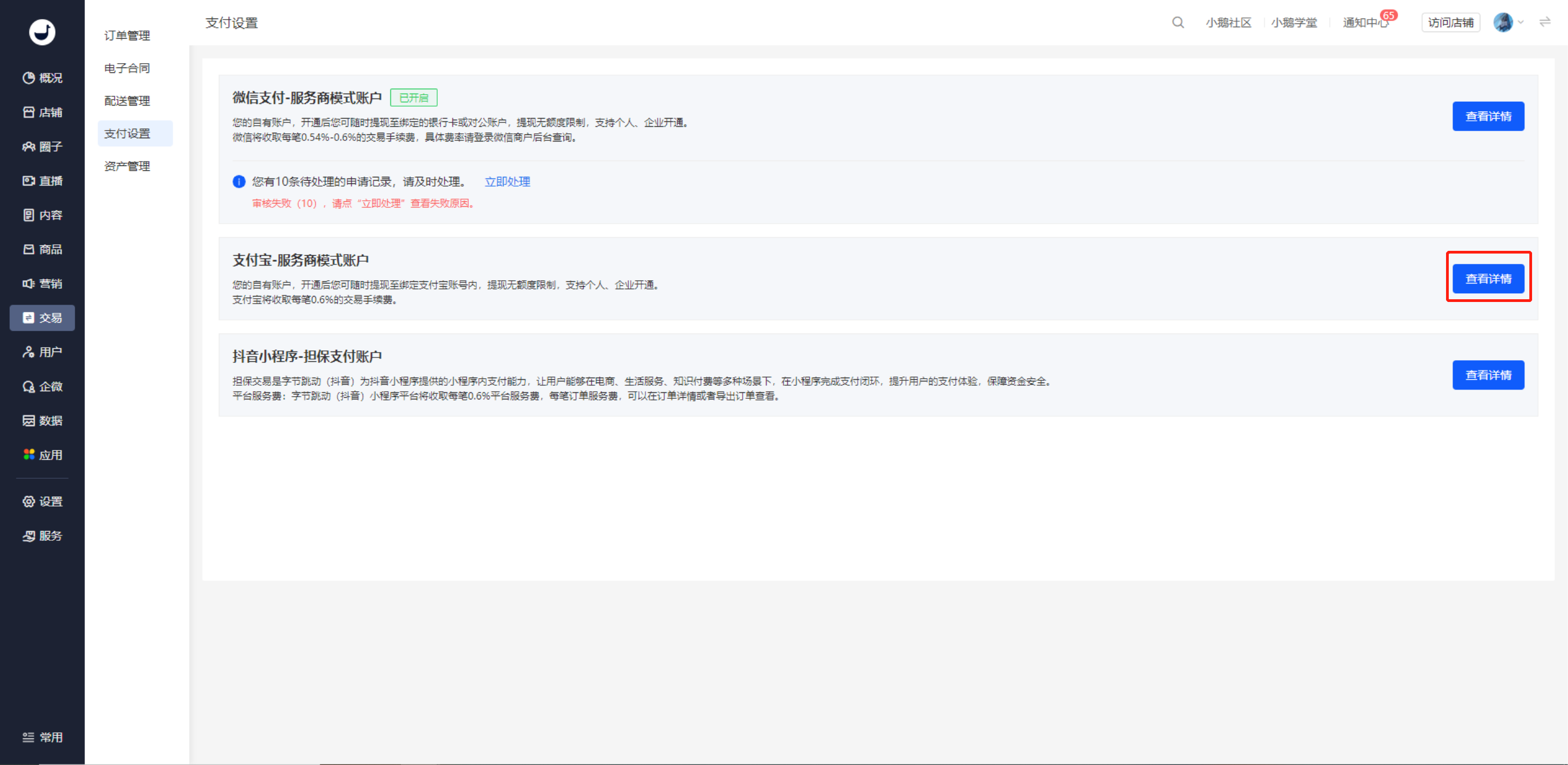Click the blue info icon beside pending records

pos(238,181)
